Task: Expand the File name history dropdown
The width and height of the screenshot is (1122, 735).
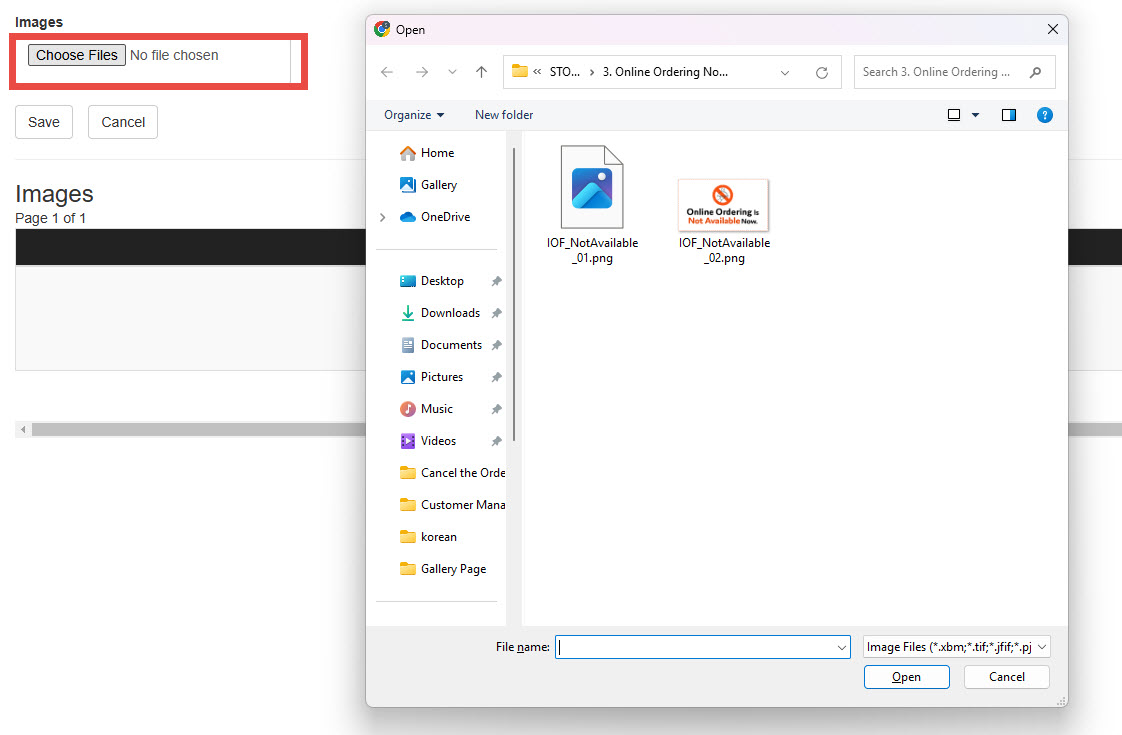Action: coord(842,648)
